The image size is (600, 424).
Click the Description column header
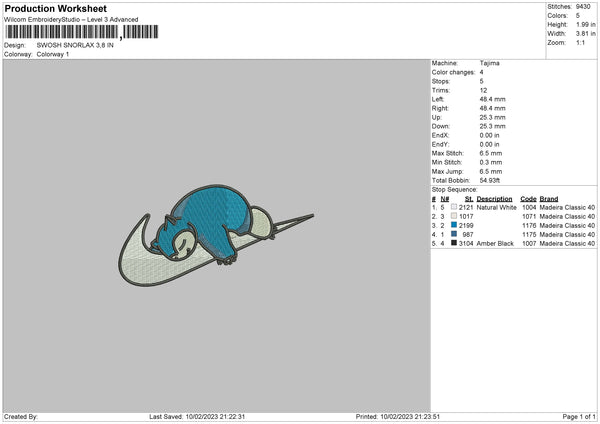(494, 199)
